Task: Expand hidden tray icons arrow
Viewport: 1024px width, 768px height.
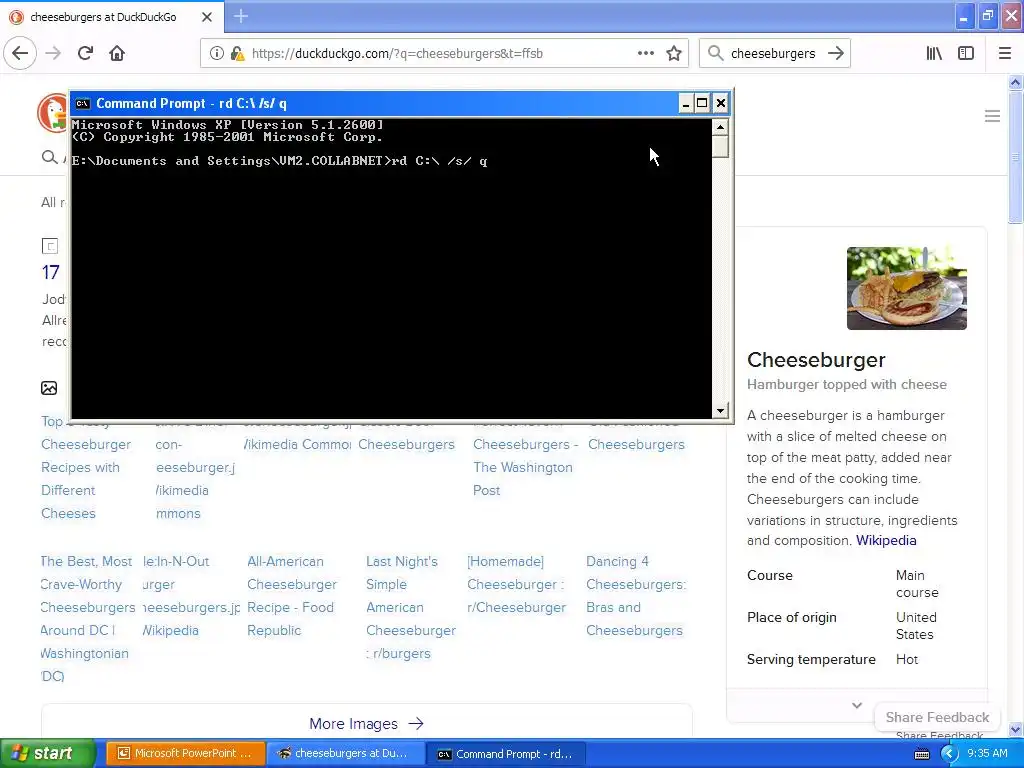Action: 949,754
